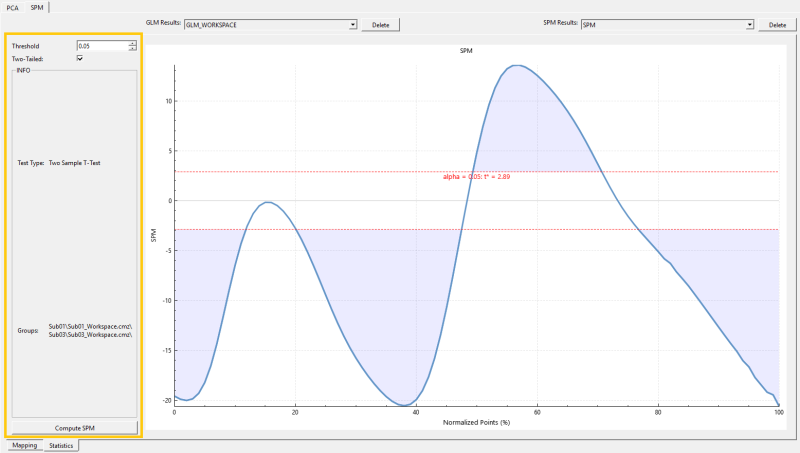This screenshot has height=453, width=800.
Task: Click the Normalized Points (%) axis label
Action: [476, 422]
